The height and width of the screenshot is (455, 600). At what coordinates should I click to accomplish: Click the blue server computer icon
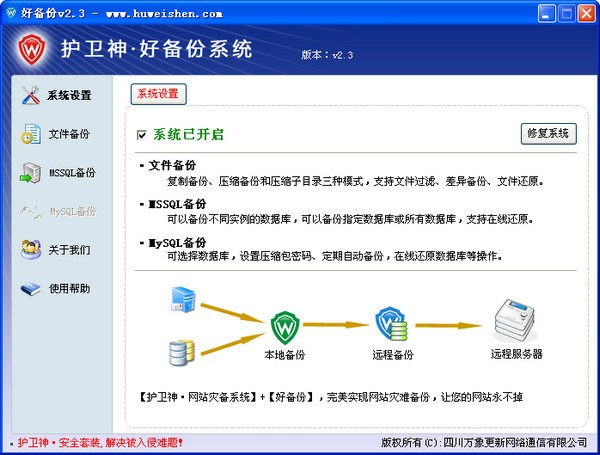[x=183, y=300]
